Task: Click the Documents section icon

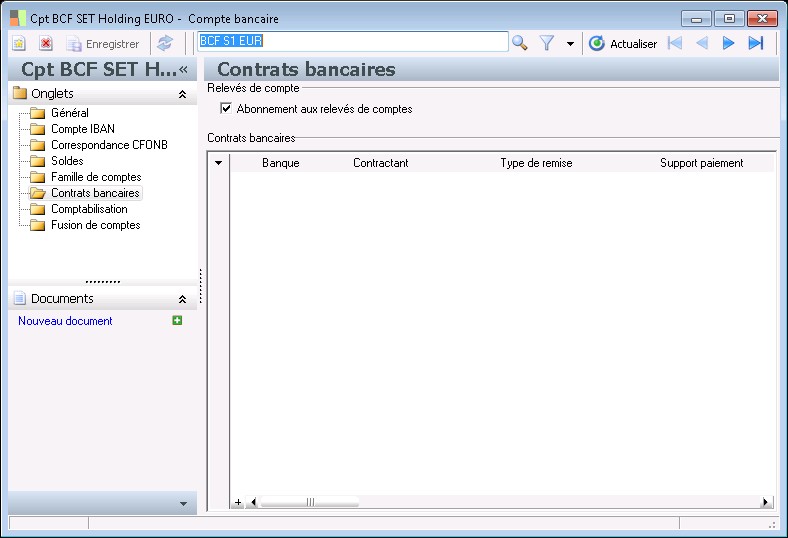Action: (x=20, y=298)
